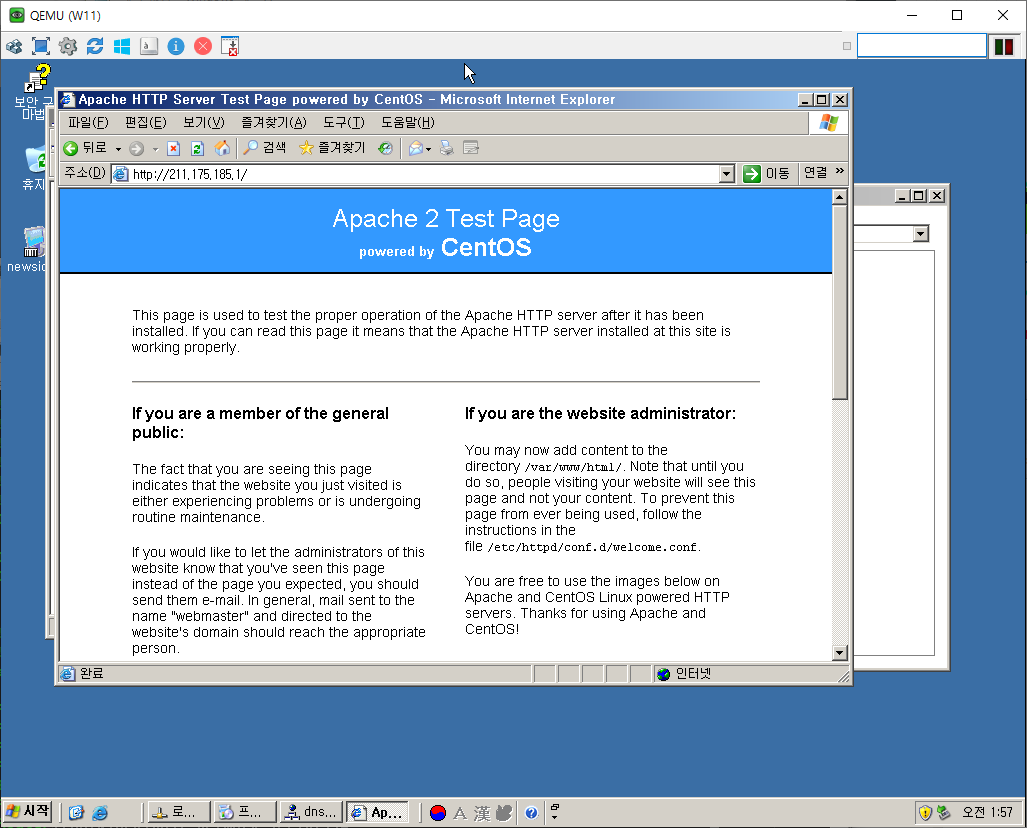
Task: Click the QEMU top-right text input box
Action: pos(922,46)
